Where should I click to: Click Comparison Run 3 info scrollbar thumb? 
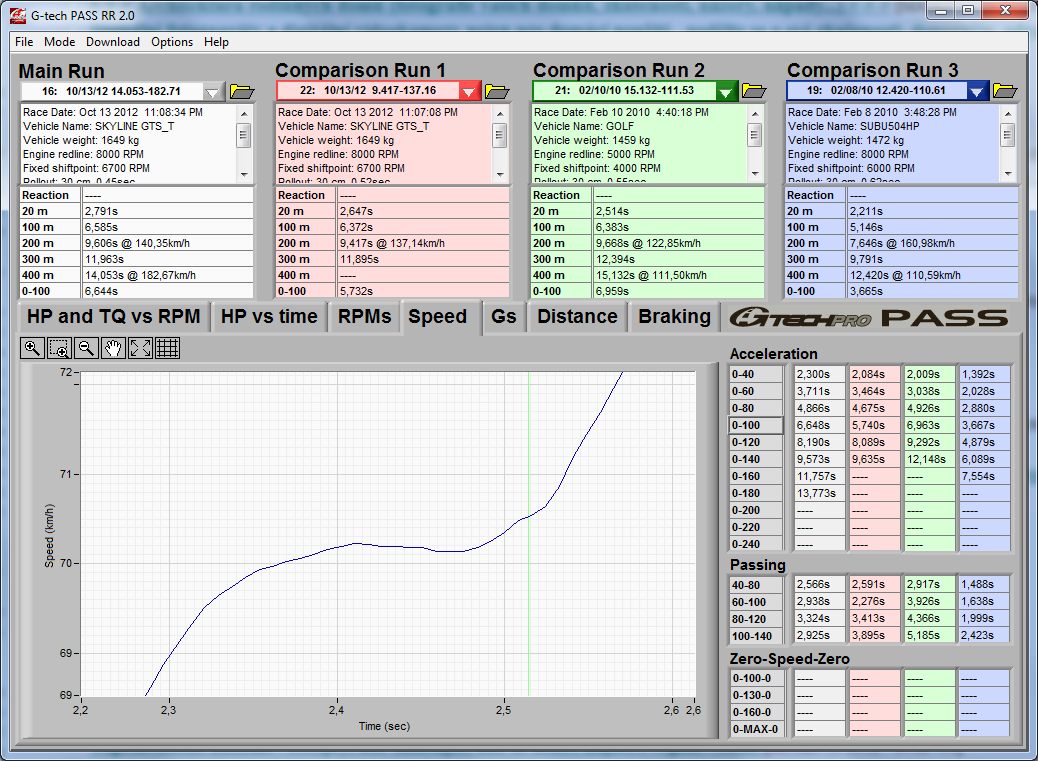coord(1008,136)
